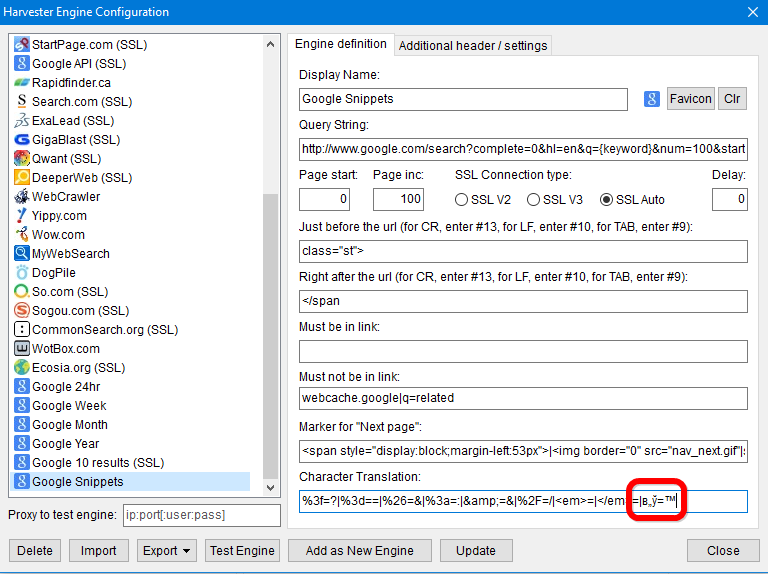Screen dimensions: 768x574
Task: Click the Import button
Action: pos(98,551)
